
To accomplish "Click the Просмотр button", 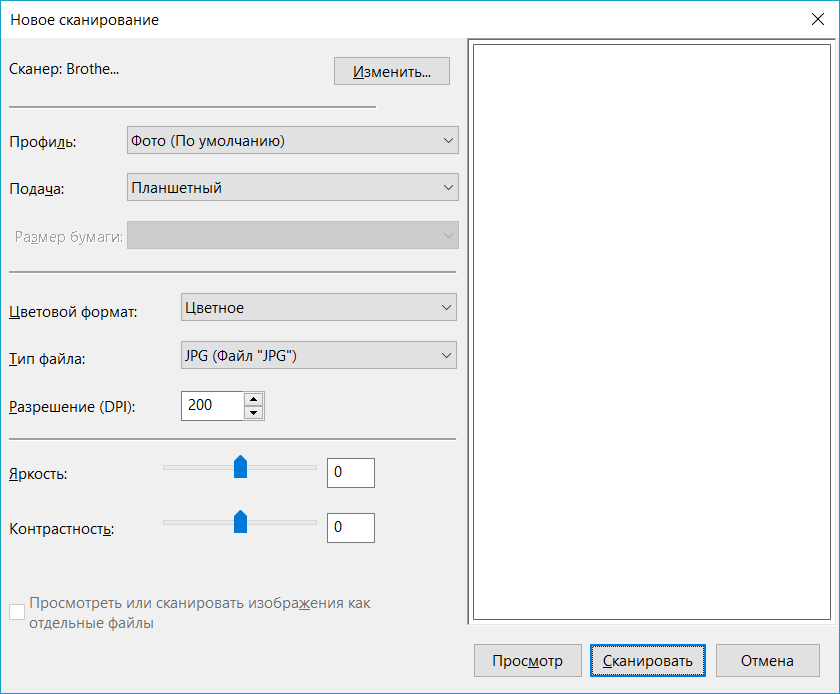I will pyautogui.click(x=528, y=661).
